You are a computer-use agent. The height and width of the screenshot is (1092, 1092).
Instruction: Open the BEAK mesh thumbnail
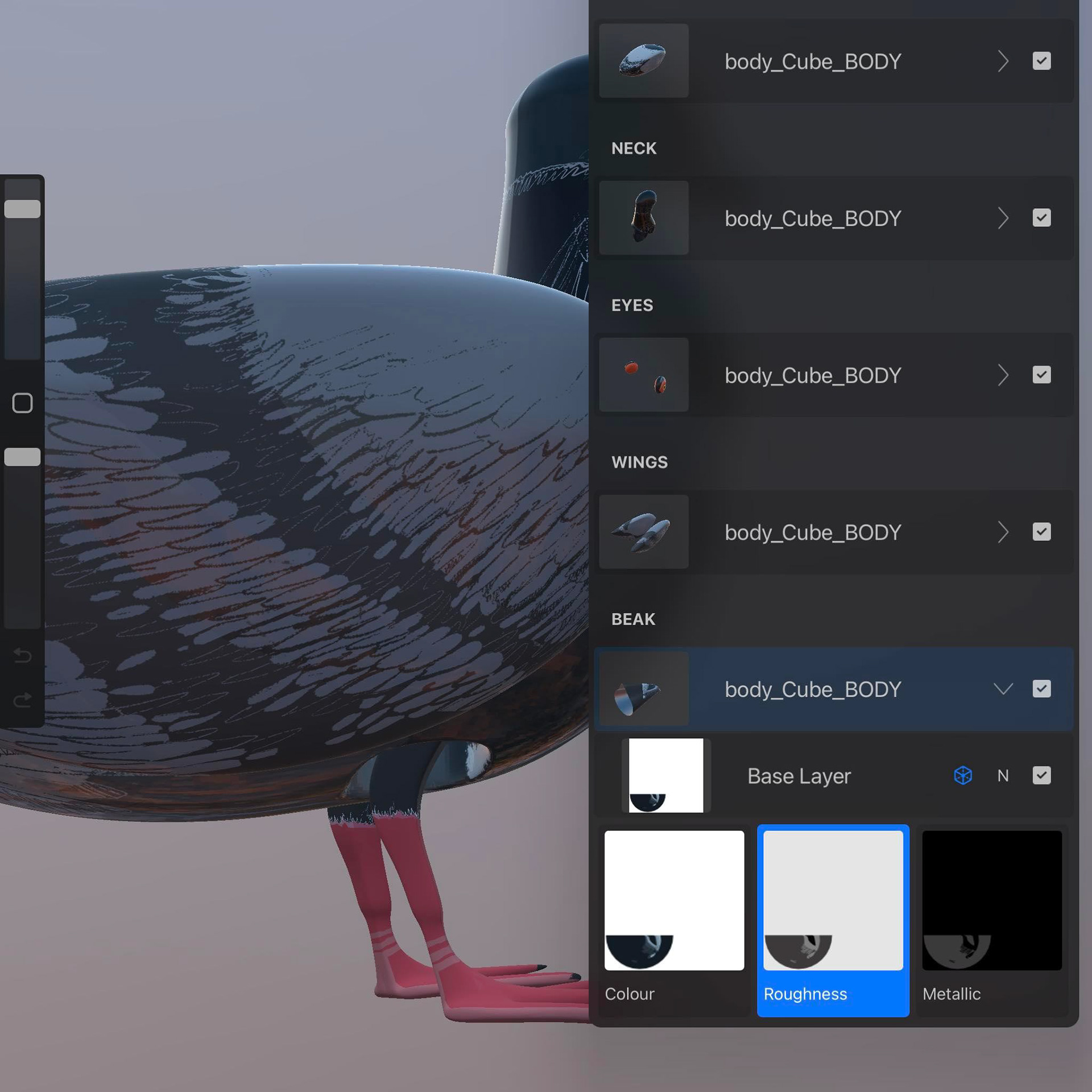click(644, 688)
